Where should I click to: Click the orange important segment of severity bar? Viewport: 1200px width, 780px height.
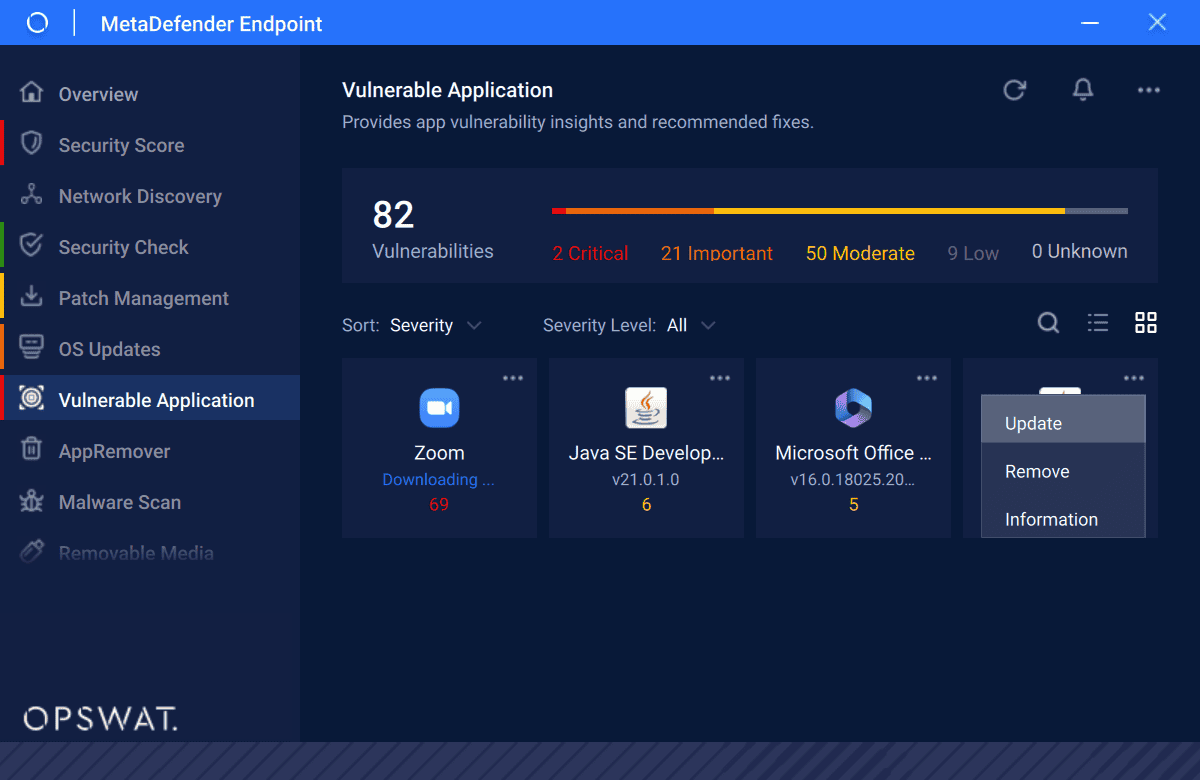tap(640, 211)
